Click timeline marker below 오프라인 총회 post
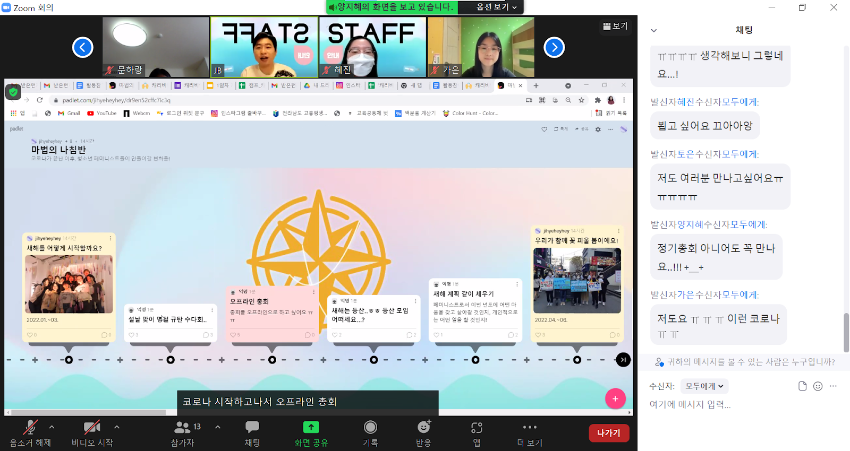The width and height of the screenshot is (850, 451). (x=272, y=359)
